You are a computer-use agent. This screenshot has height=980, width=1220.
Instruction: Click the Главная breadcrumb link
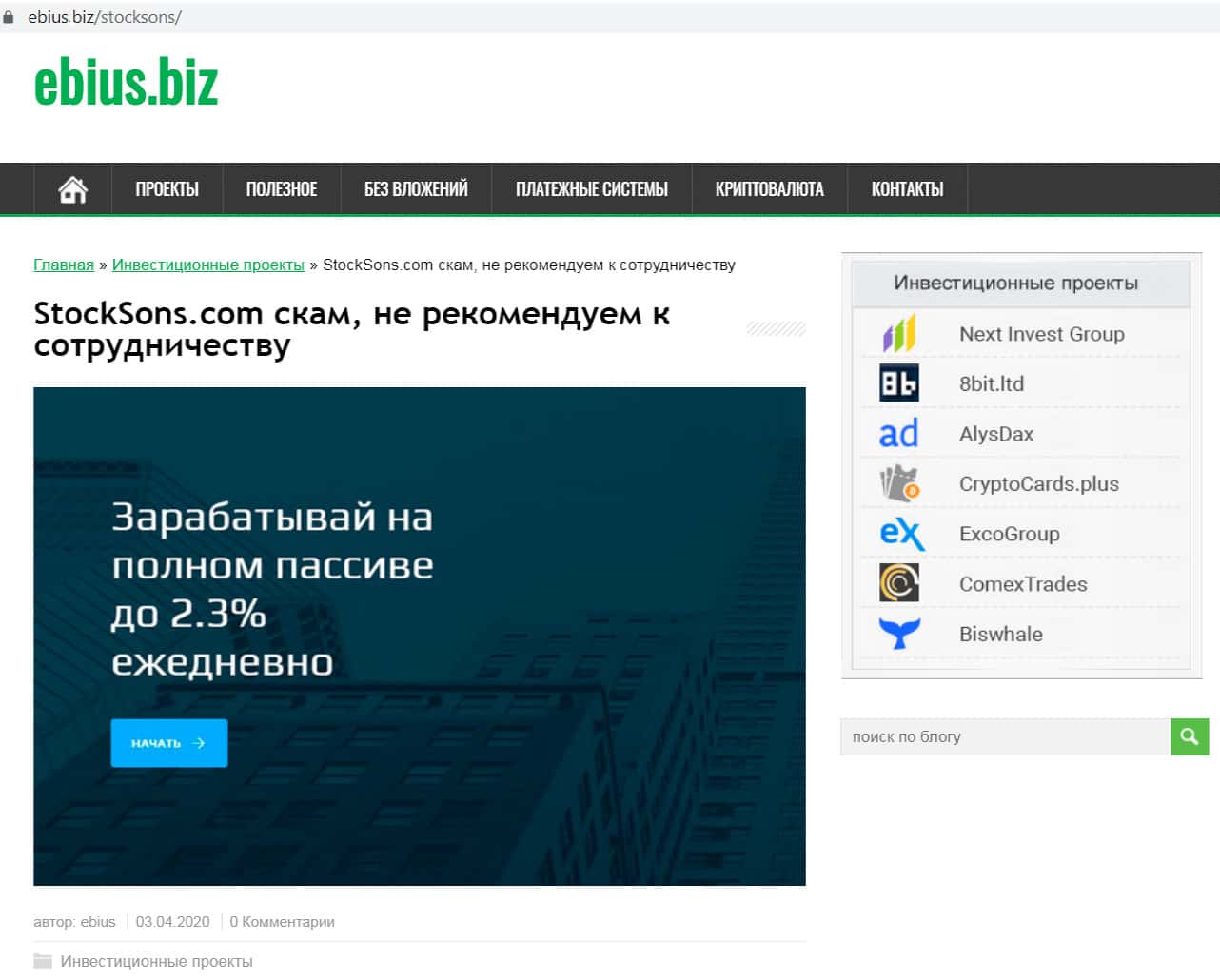point(64,265)
